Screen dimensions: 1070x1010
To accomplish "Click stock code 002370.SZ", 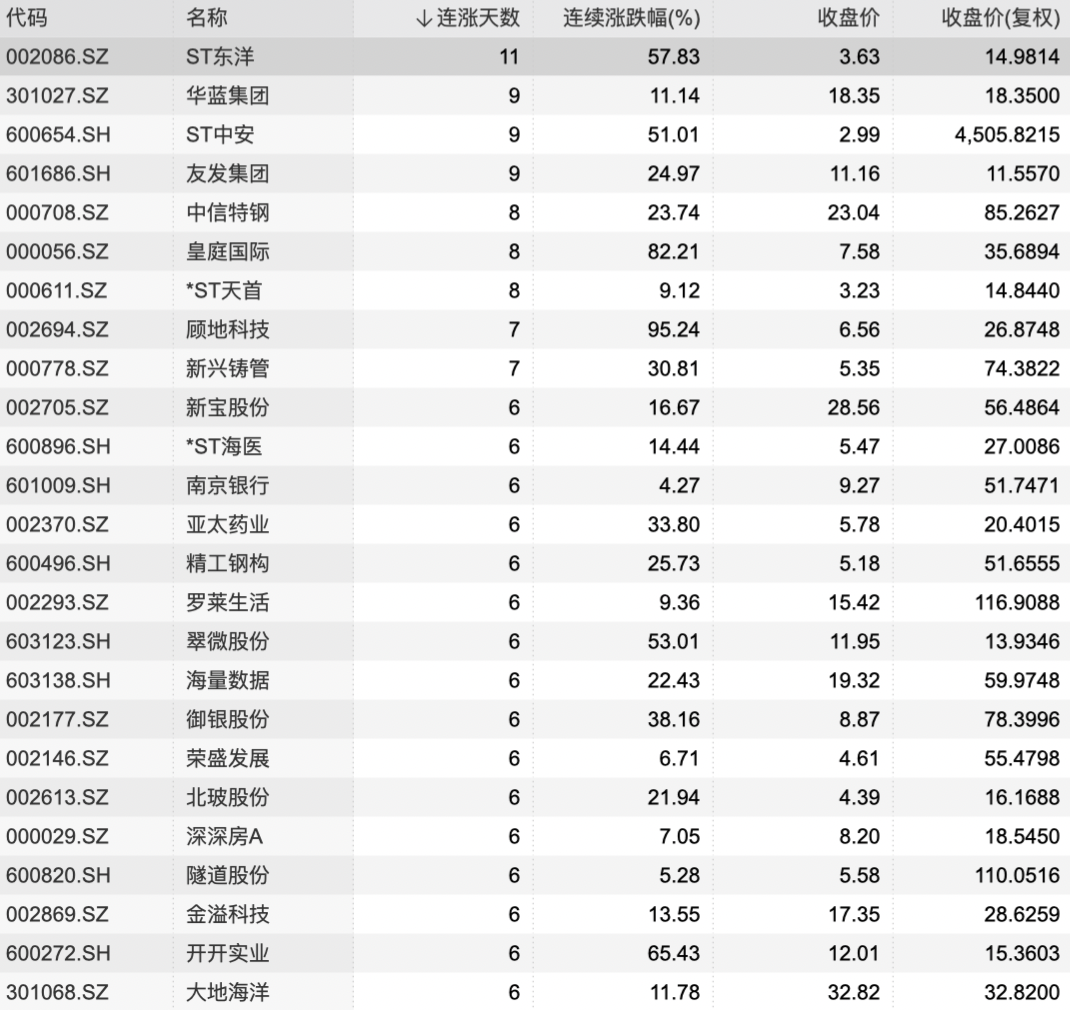I will [57, 523].
